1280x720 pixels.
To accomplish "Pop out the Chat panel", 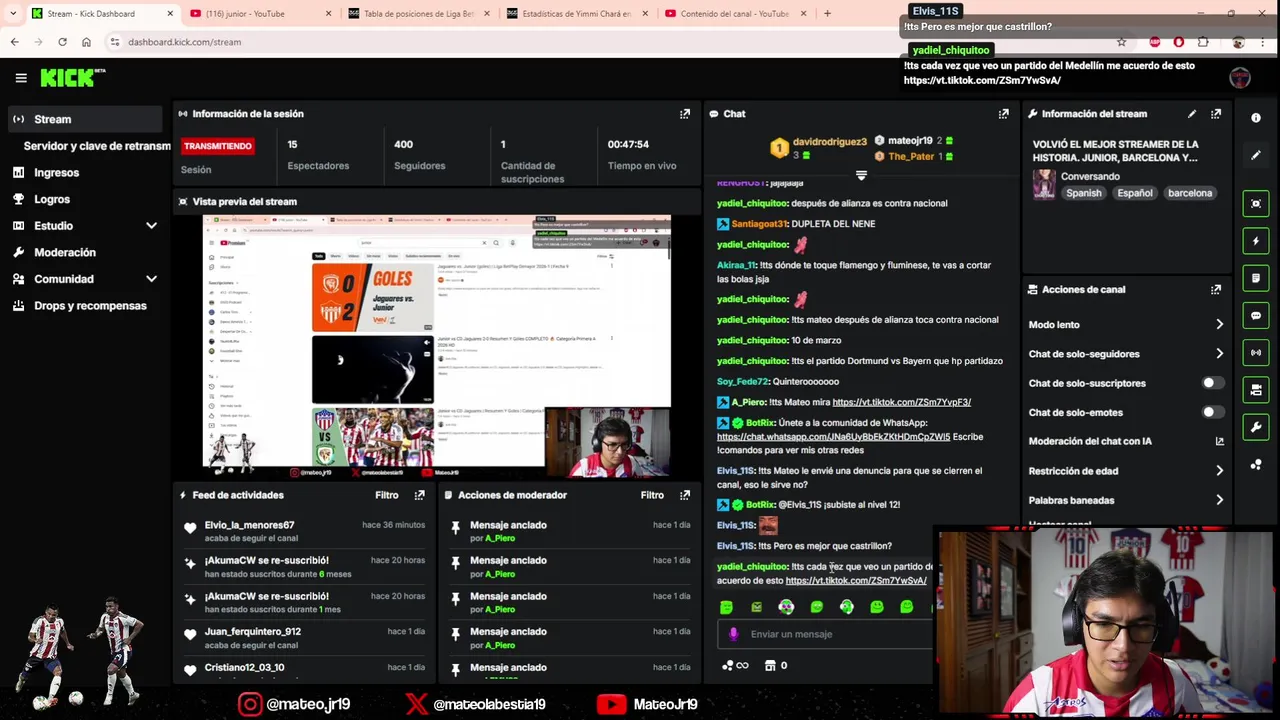I will point(1004,114).
